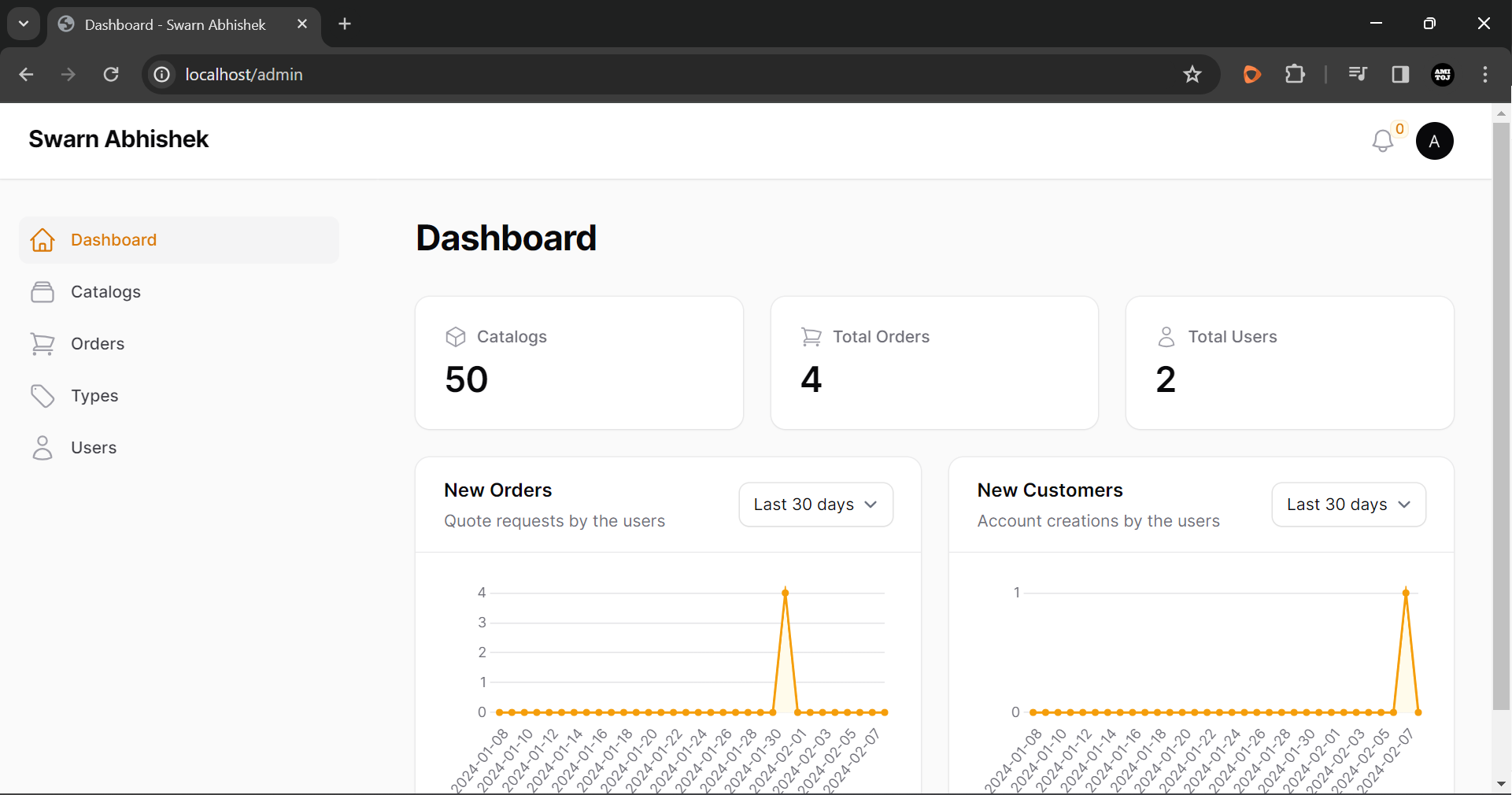This screenshot has height=795, width=1512.
Task: Click y-axis label '4' on New Orders chart
Action: click(482, 593)
